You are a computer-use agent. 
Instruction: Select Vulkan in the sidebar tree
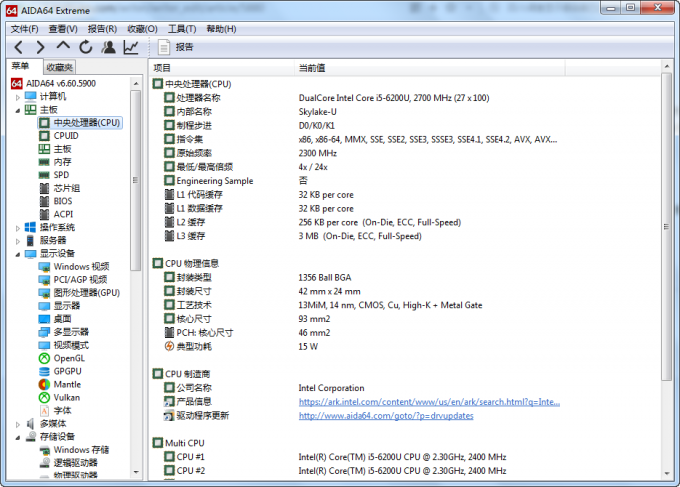pyautogui.click(x=66, y=397)
